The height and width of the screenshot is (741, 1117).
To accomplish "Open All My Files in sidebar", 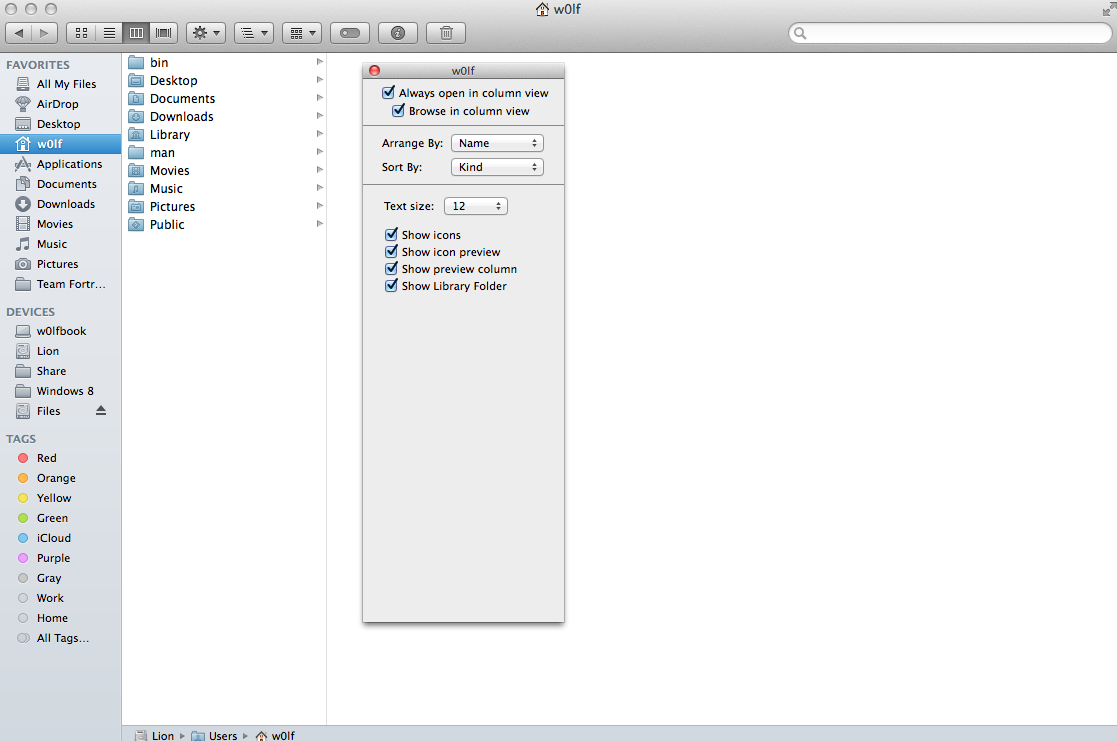I will (61, 84).
